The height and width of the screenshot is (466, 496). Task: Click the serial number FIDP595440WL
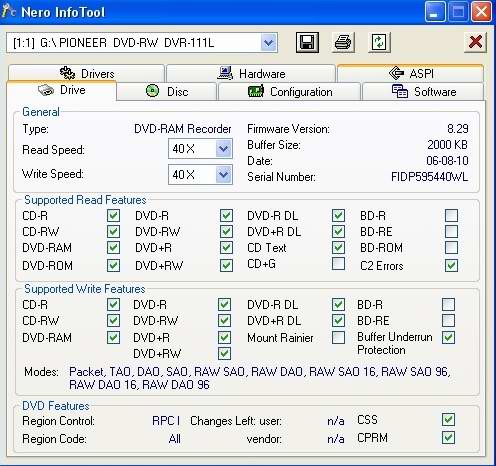point(429,177)
